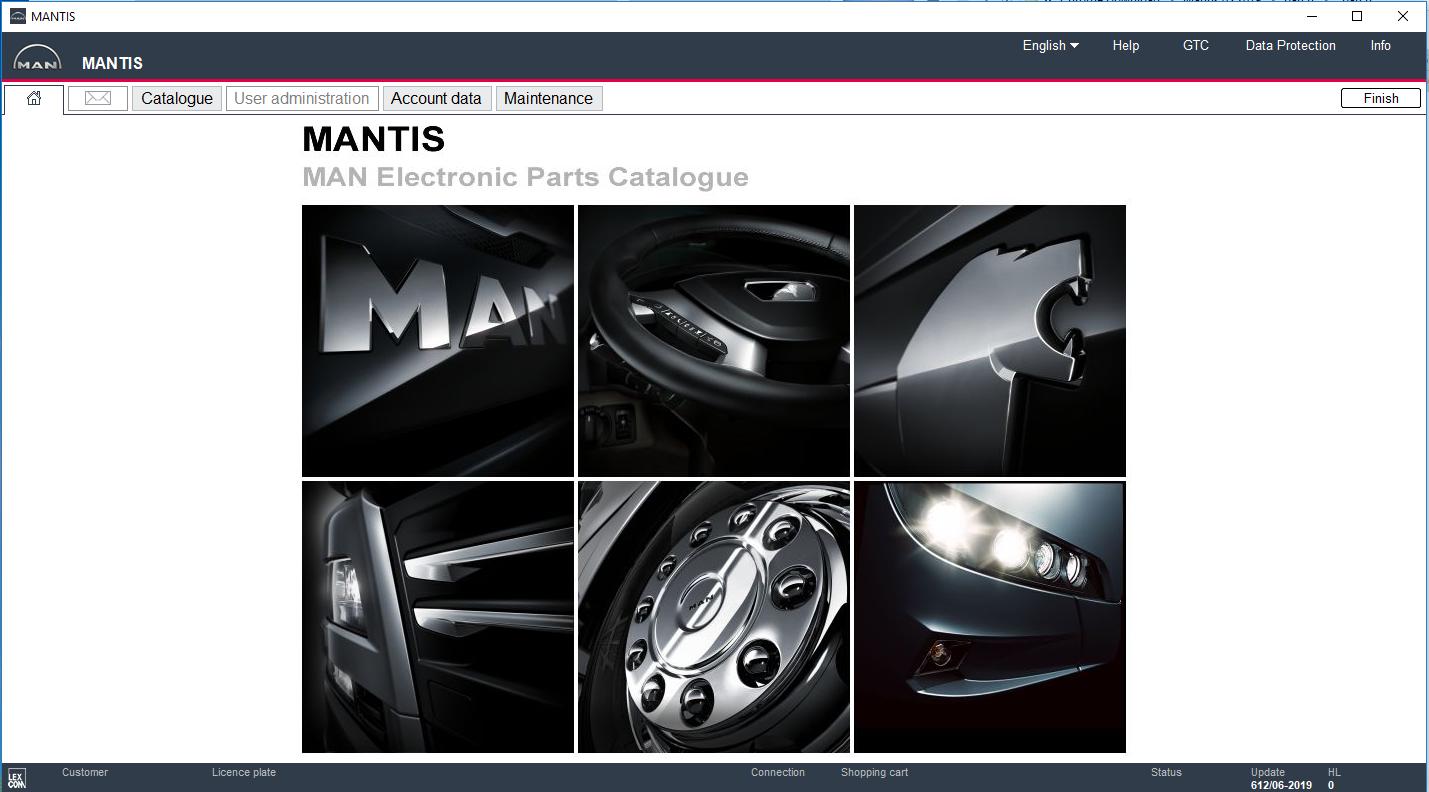Click the truck grille thumbnail
This screenshot has height=792, width=1429.
pos(437,616)
